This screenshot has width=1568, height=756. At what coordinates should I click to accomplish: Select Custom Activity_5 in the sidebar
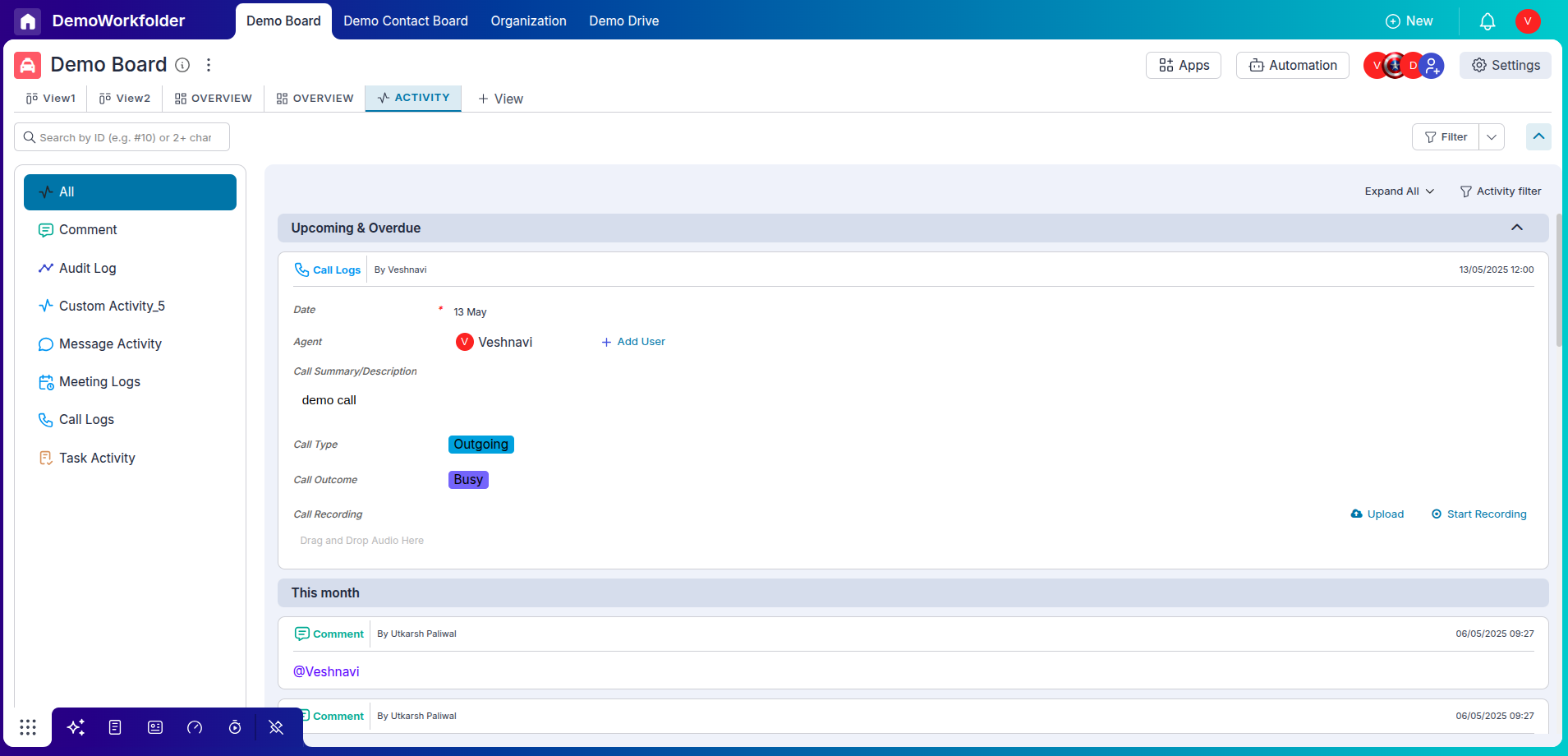tap(130, 306)
